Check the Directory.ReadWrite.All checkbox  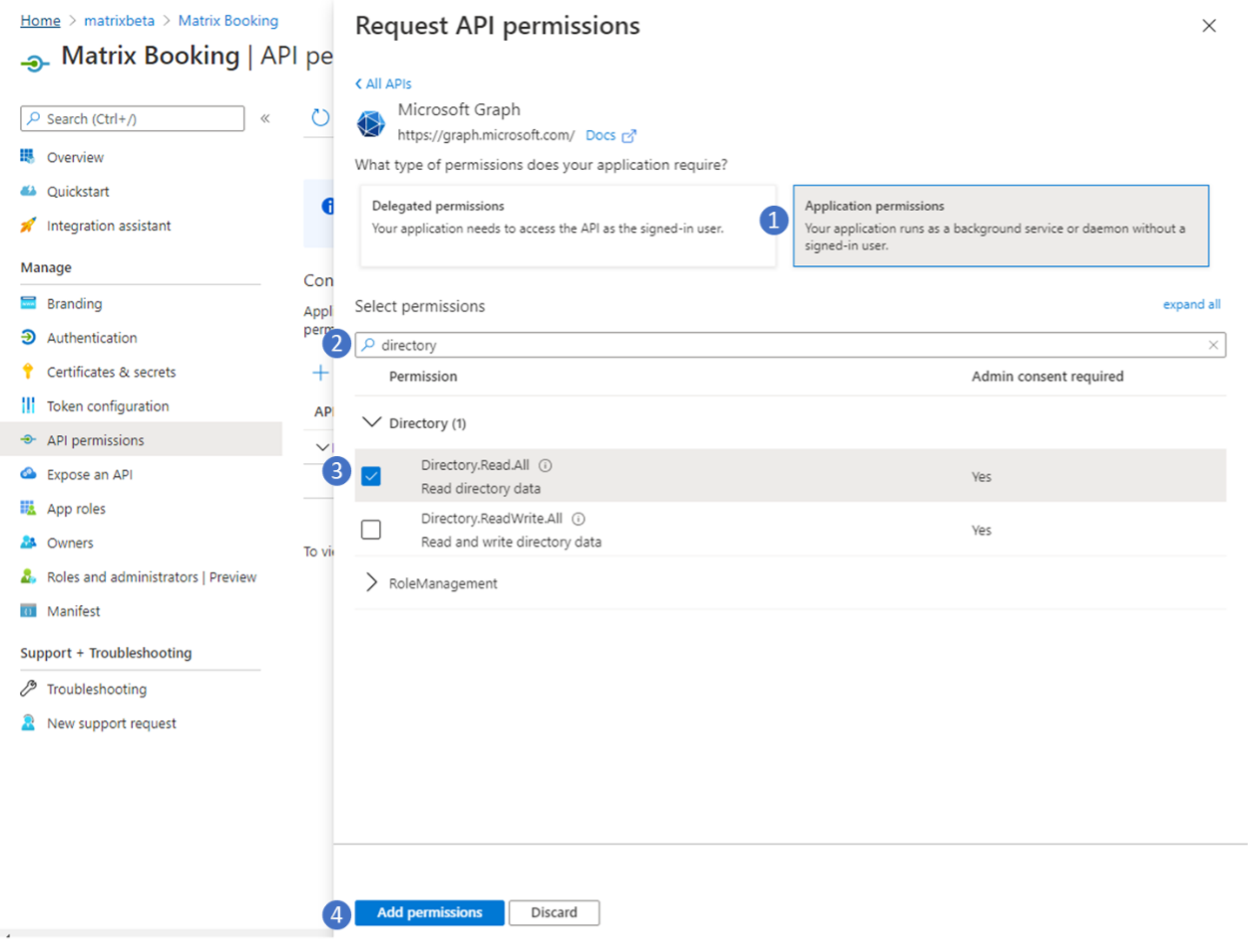click(371, 530)
